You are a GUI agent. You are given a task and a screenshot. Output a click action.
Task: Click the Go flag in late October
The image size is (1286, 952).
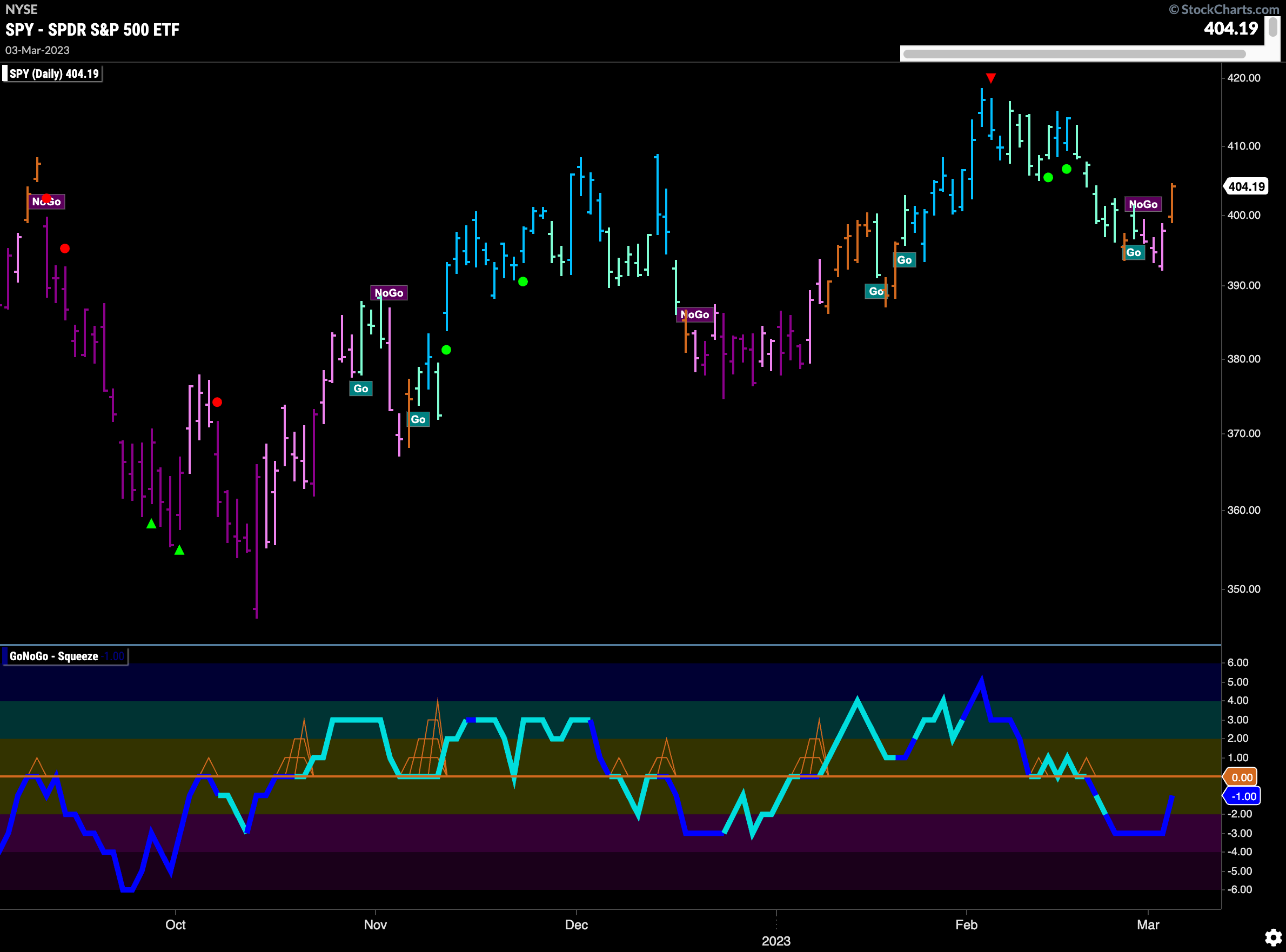click(x=361, y=388)
